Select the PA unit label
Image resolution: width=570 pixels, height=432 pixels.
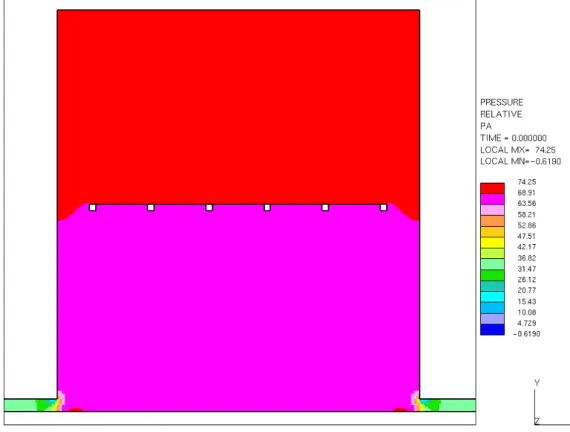[486, 126]
